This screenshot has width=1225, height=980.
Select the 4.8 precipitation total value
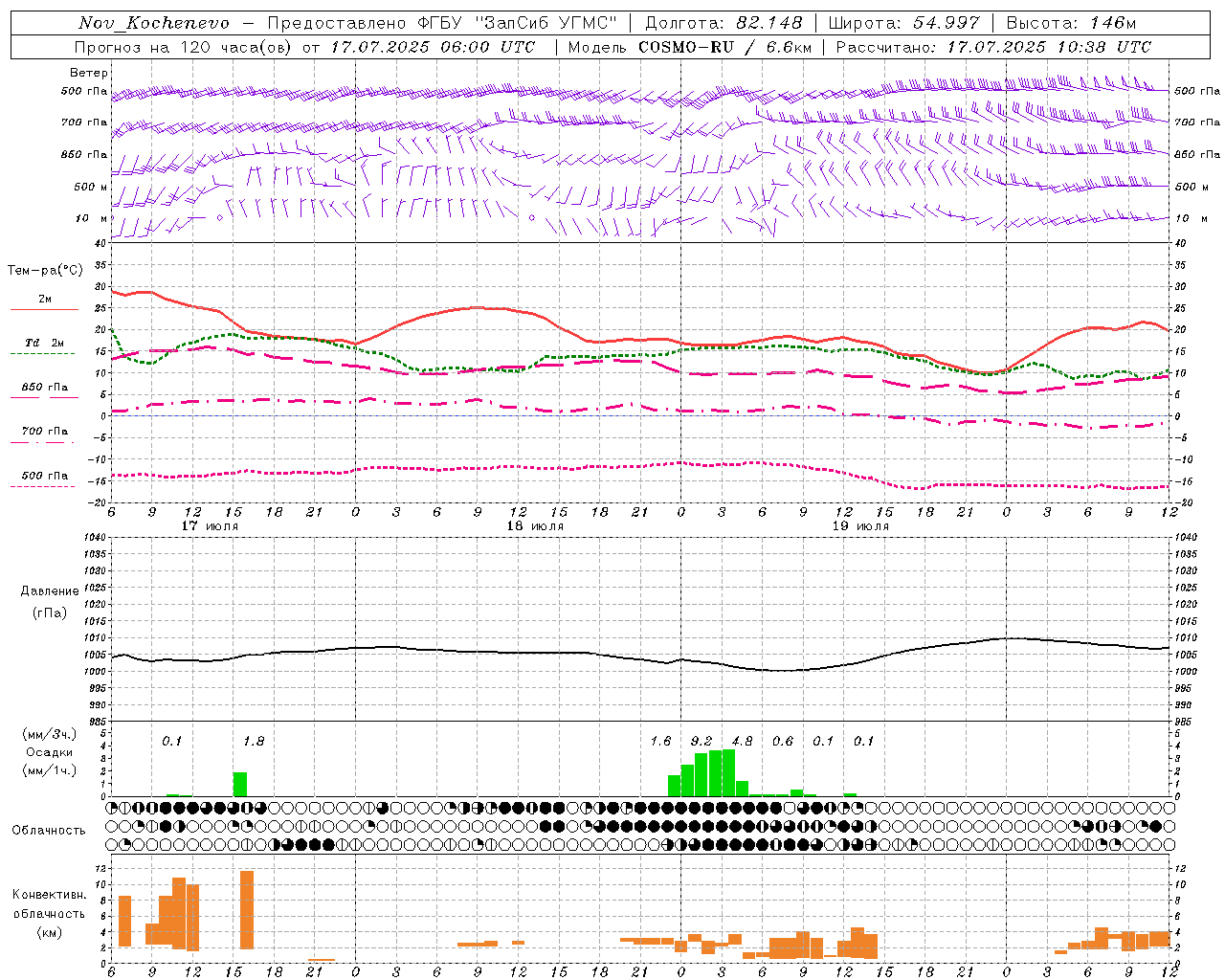(x=742, y=741)
